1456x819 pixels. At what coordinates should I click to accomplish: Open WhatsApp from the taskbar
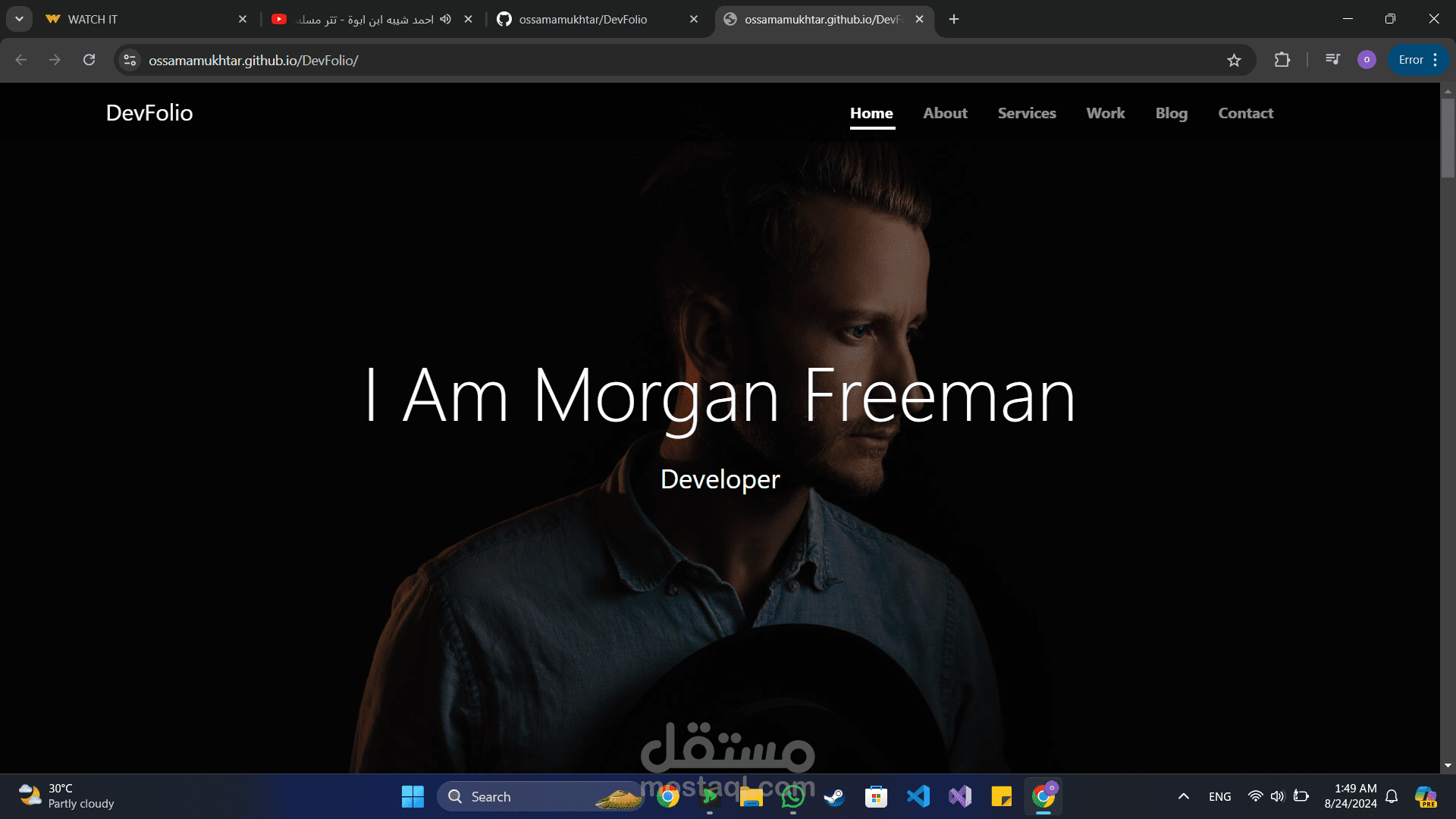tap(792, 796)
